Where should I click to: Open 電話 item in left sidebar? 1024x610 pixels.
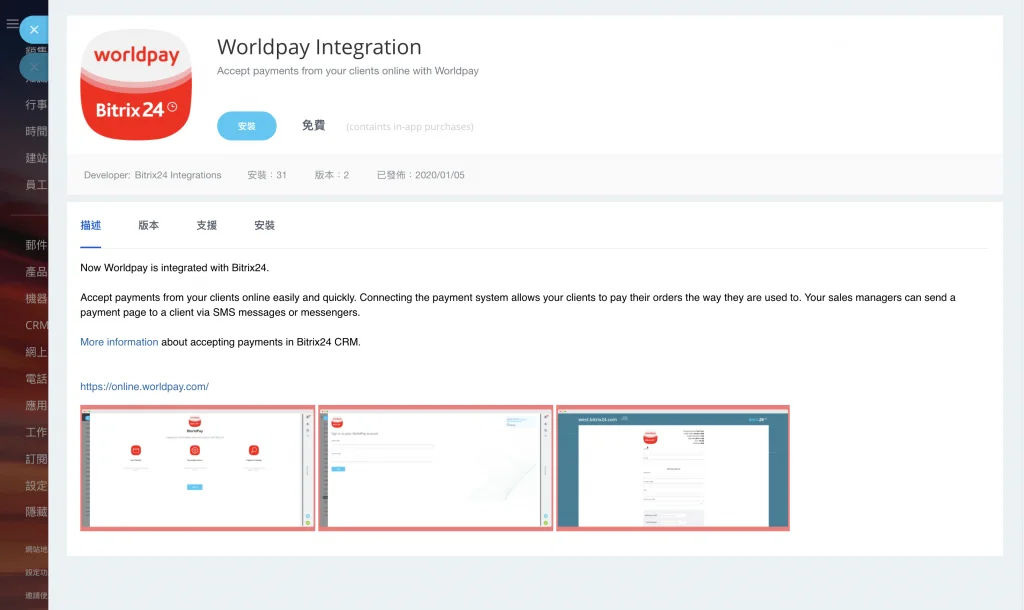[36, 379]
